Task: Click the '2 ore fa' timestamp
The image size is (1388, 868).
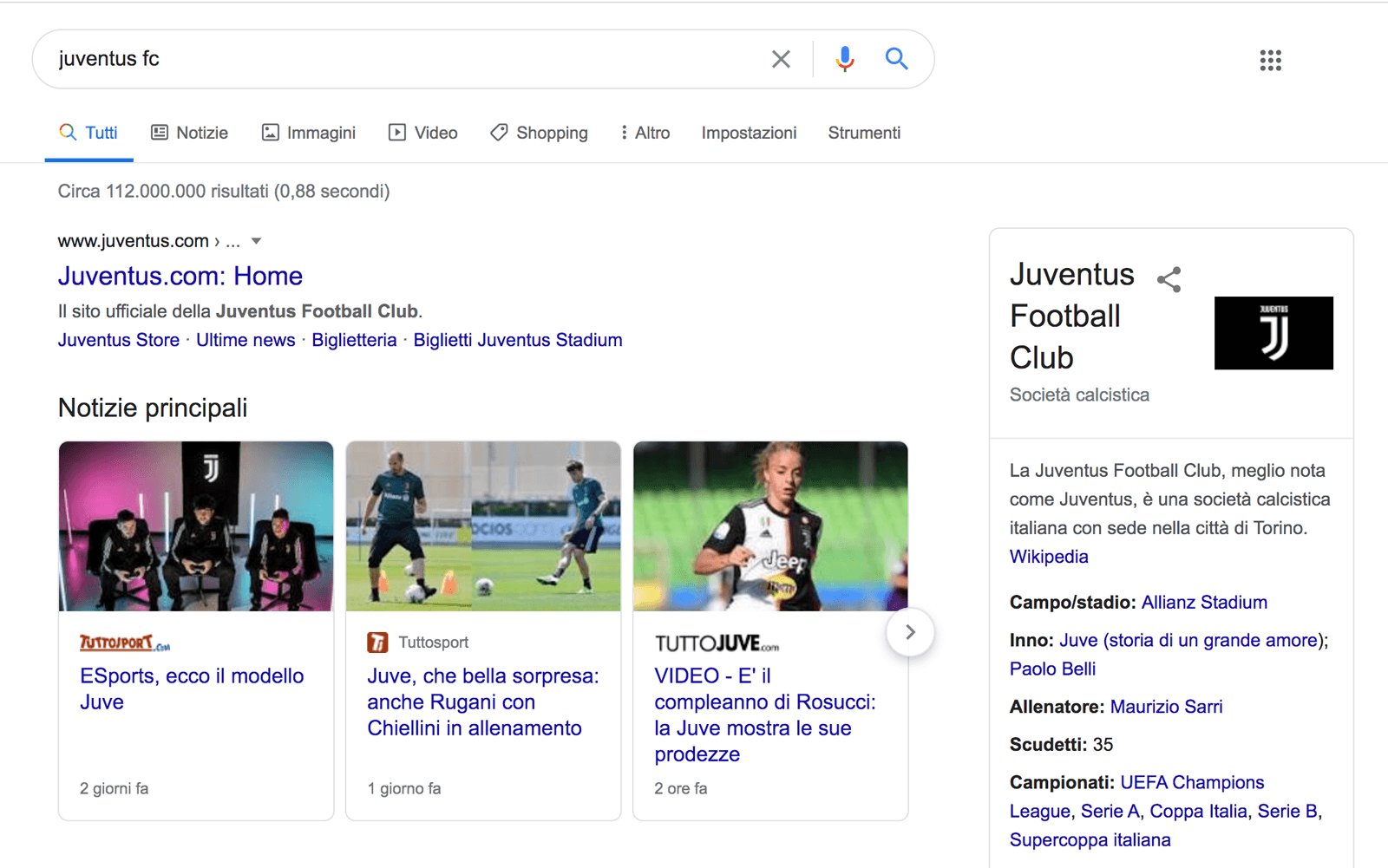Action: point(681,788)
